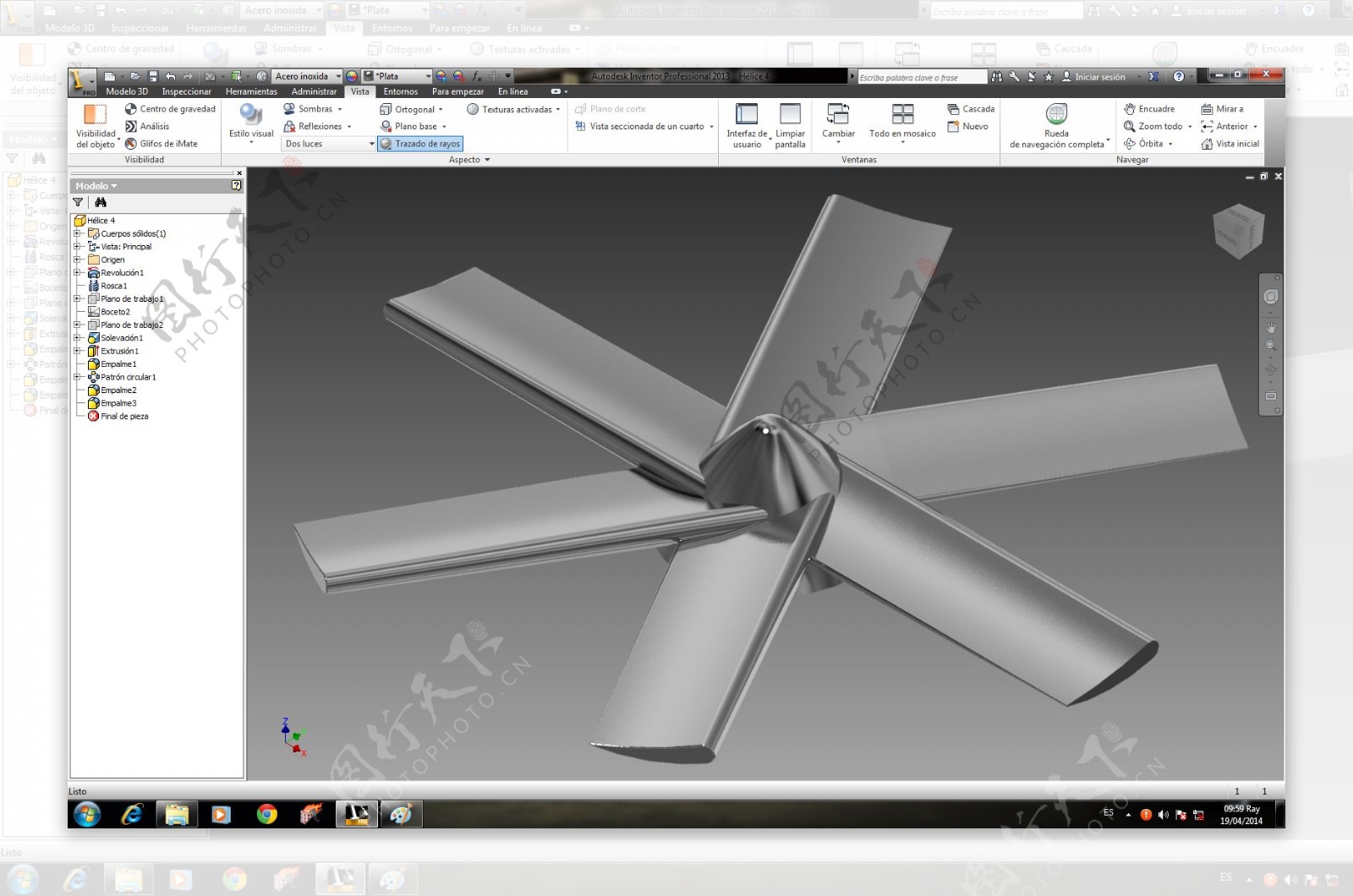
Task: Select the Órbita orbit tool
Action: coord(1148,144)
